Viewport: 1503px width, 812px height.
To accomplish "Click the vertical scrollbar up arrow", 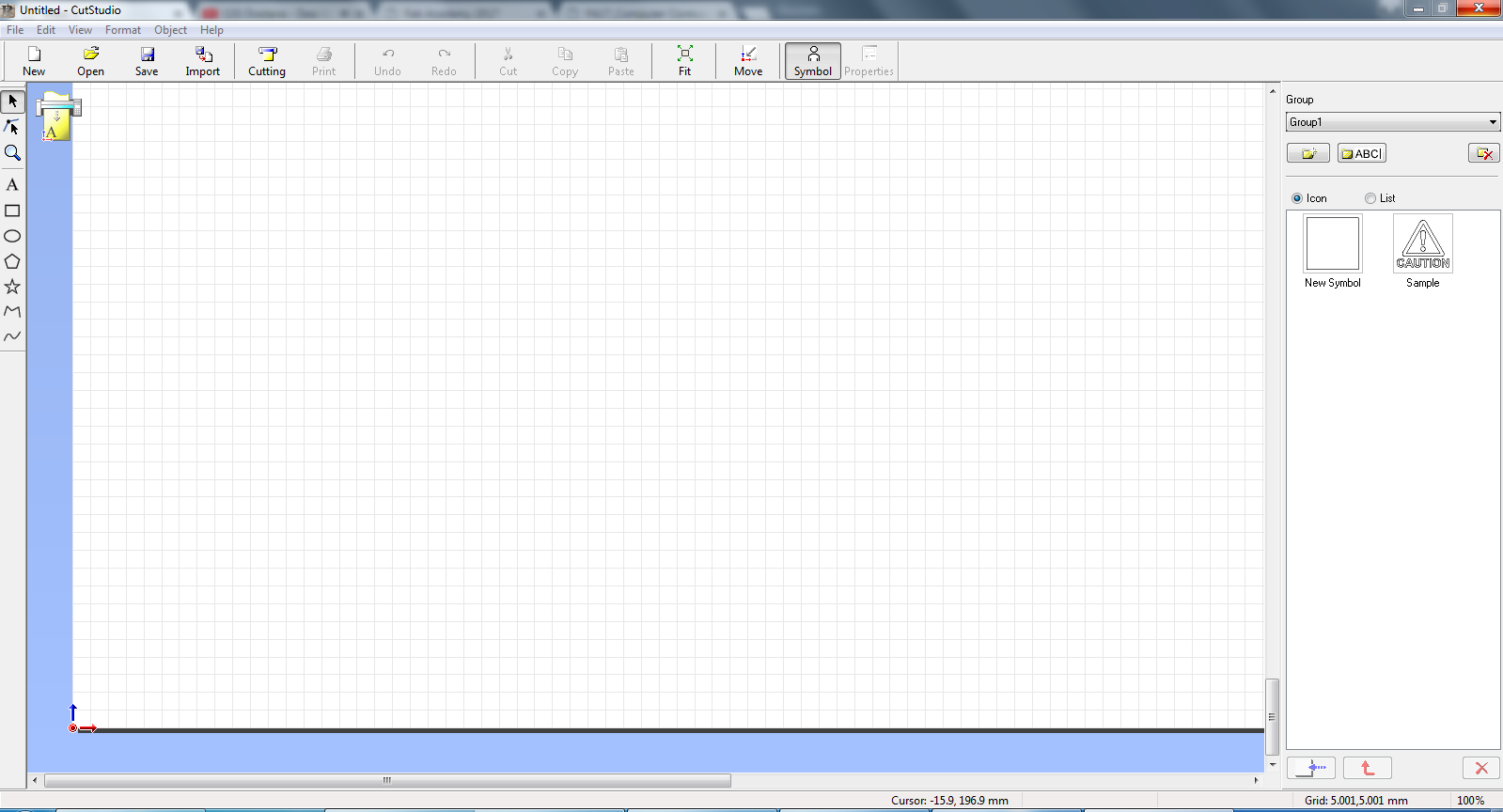I will click(x=1273, y=93).
